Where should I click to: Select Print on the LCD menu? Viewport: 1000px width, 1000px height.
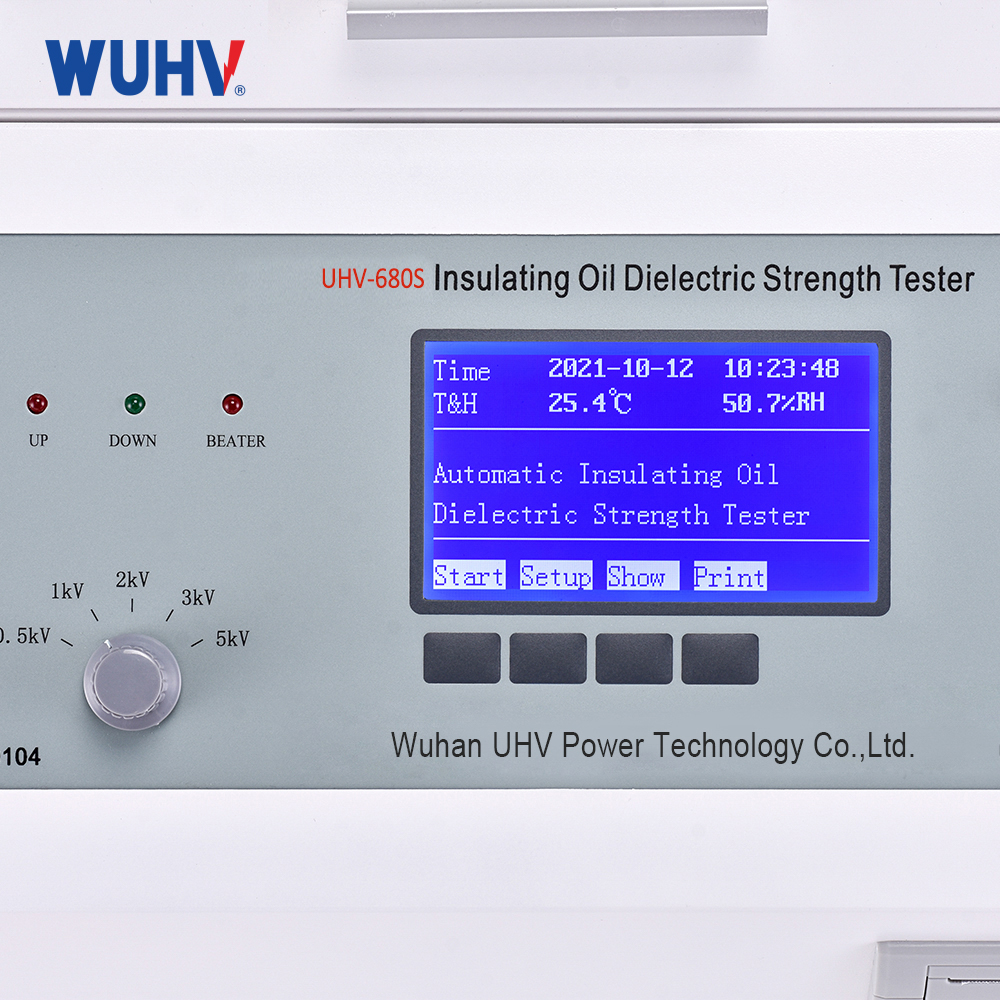[730, 577]
